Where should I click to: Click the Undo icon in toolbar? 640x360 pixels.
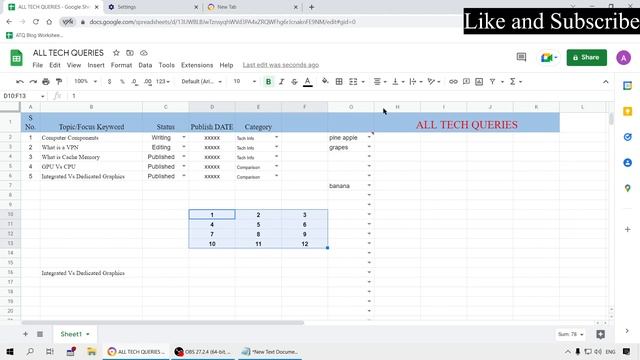click(20, 82)
